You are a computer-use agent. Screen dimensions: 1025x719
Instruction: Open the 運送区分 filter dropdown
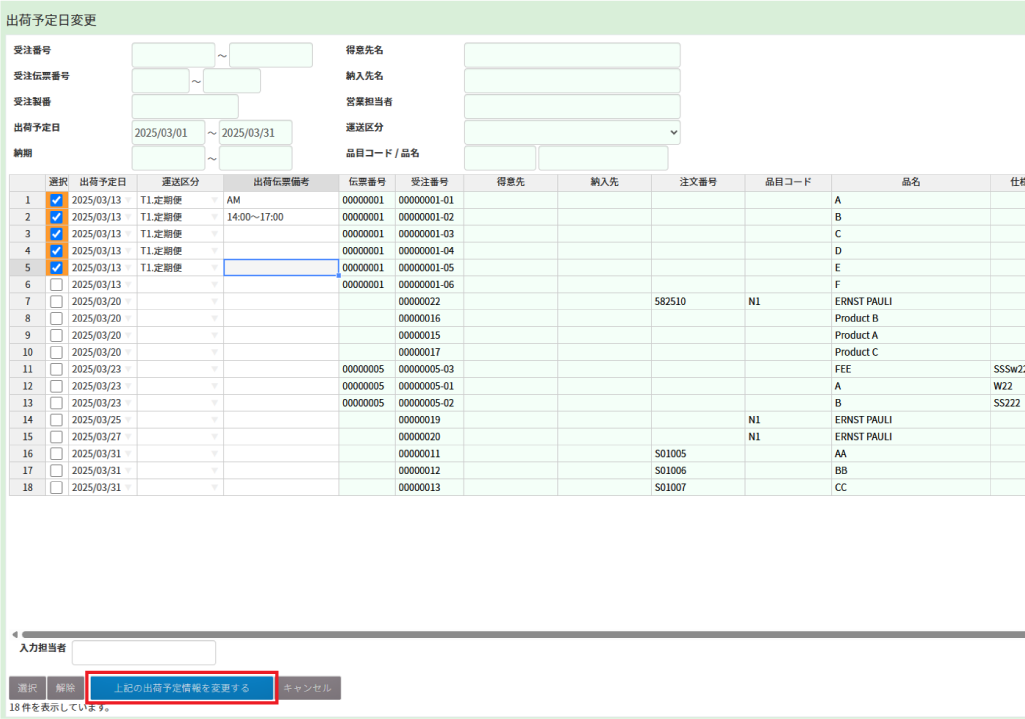[572, 133]
